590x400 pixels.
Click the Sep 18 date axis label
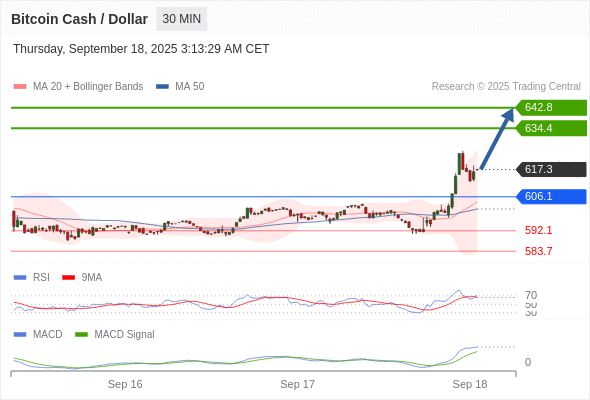pos(470,384)
